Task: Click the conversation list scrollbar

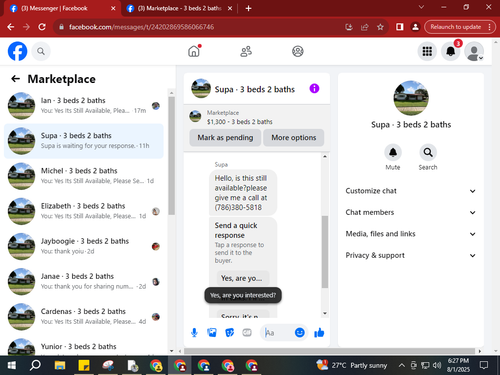Action: tap(171, 156)
